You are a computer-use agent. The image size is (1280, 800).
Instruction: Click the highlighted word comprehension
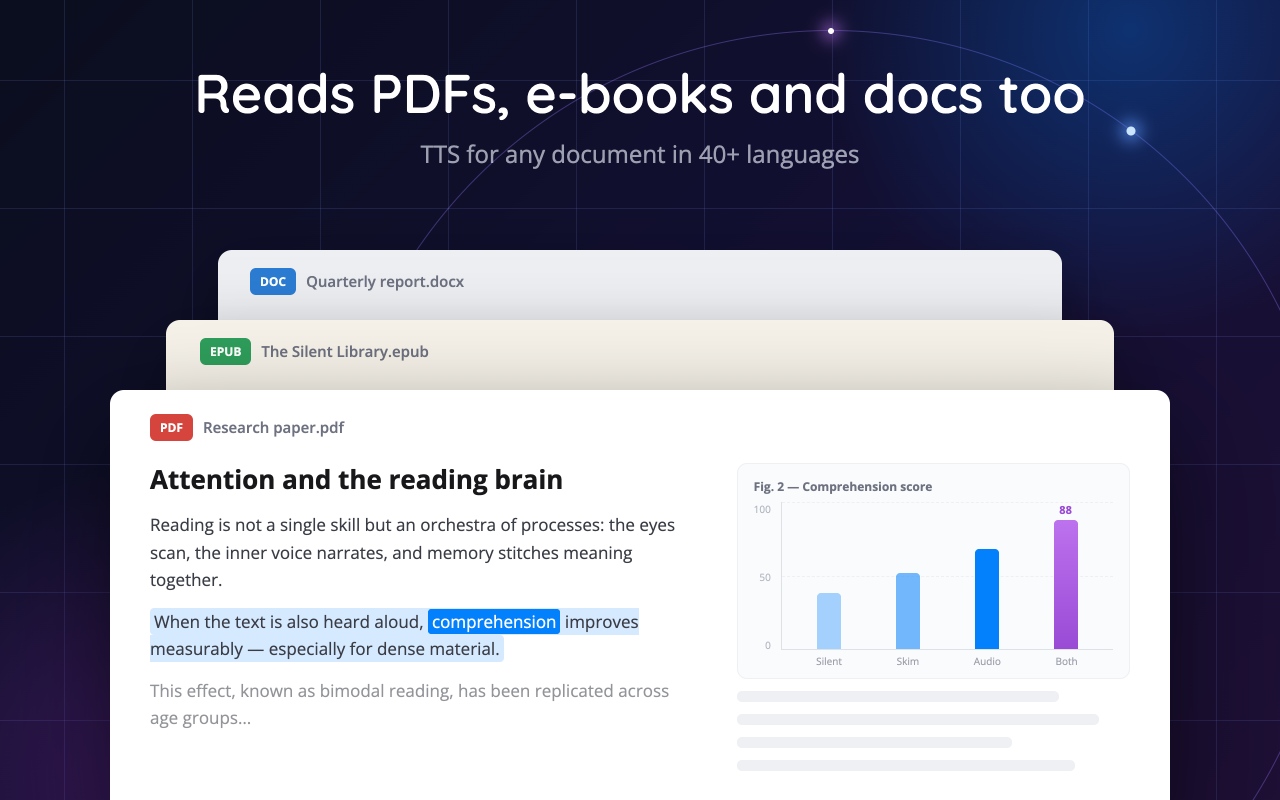(494, 622)
